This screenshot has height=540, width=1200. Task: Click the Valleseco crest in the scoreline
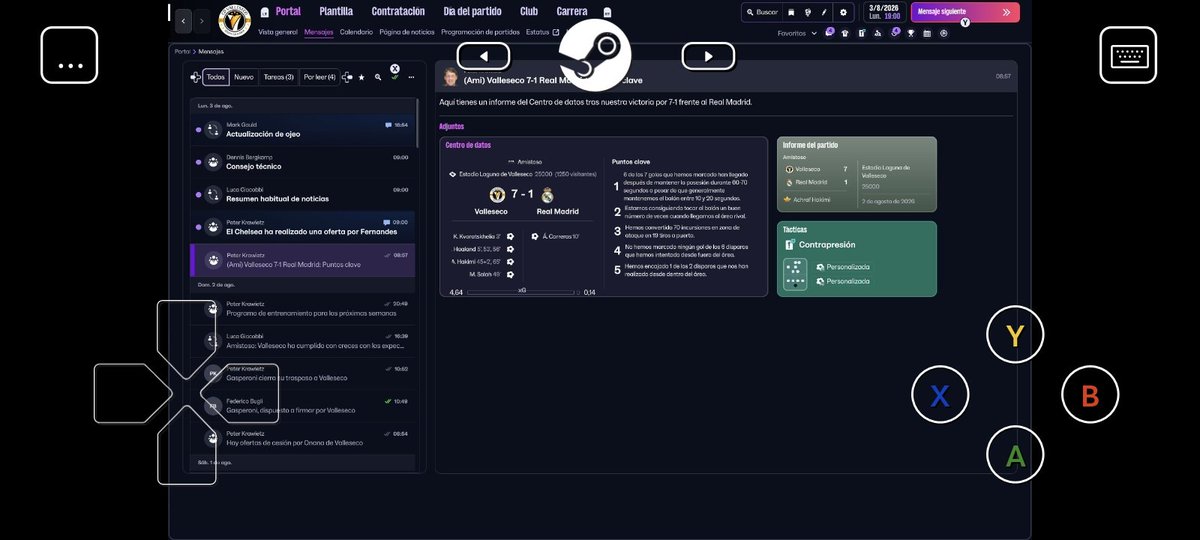(x=497, y=194)
